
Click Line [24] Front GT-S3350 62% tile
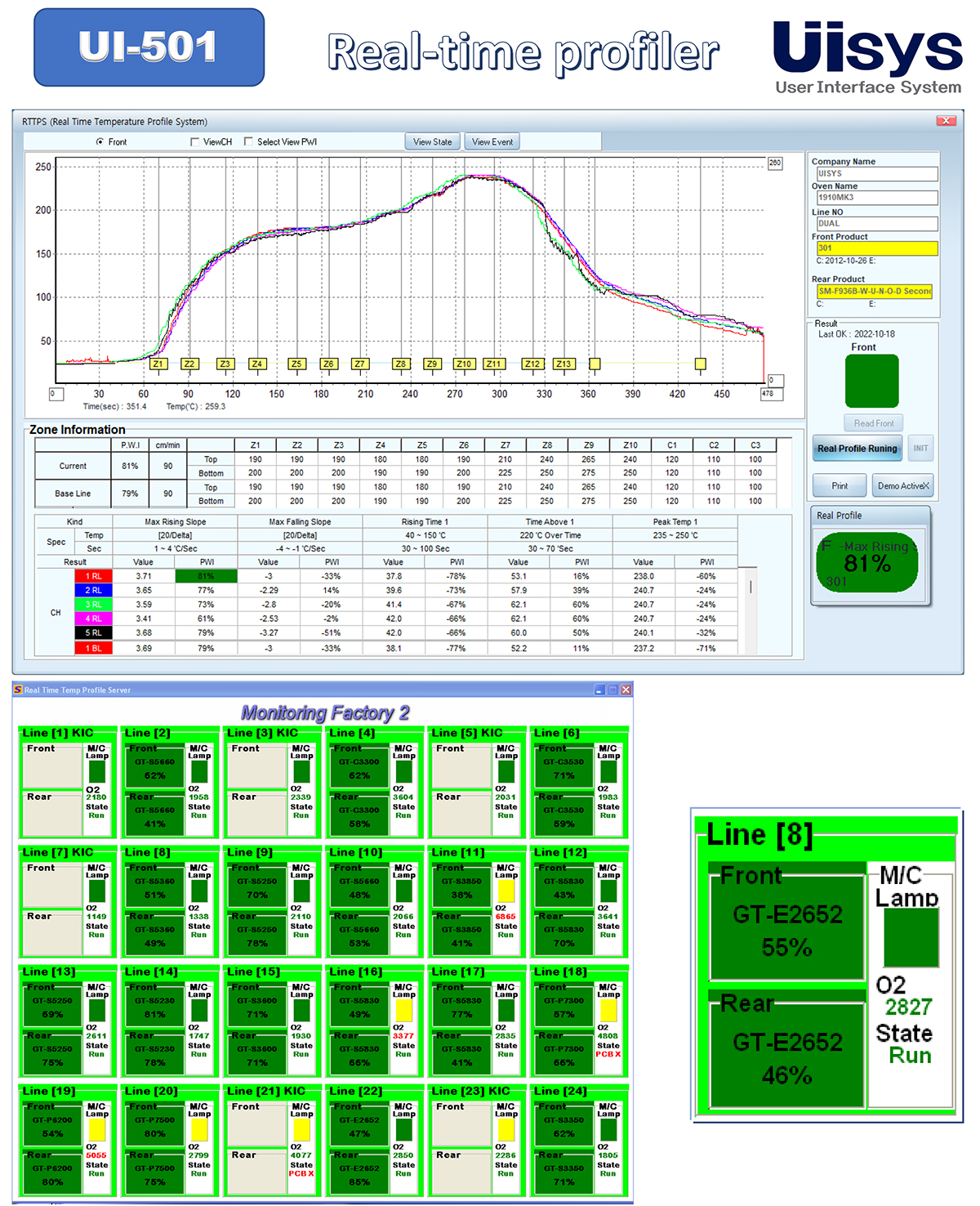[x=563, y=1125]
